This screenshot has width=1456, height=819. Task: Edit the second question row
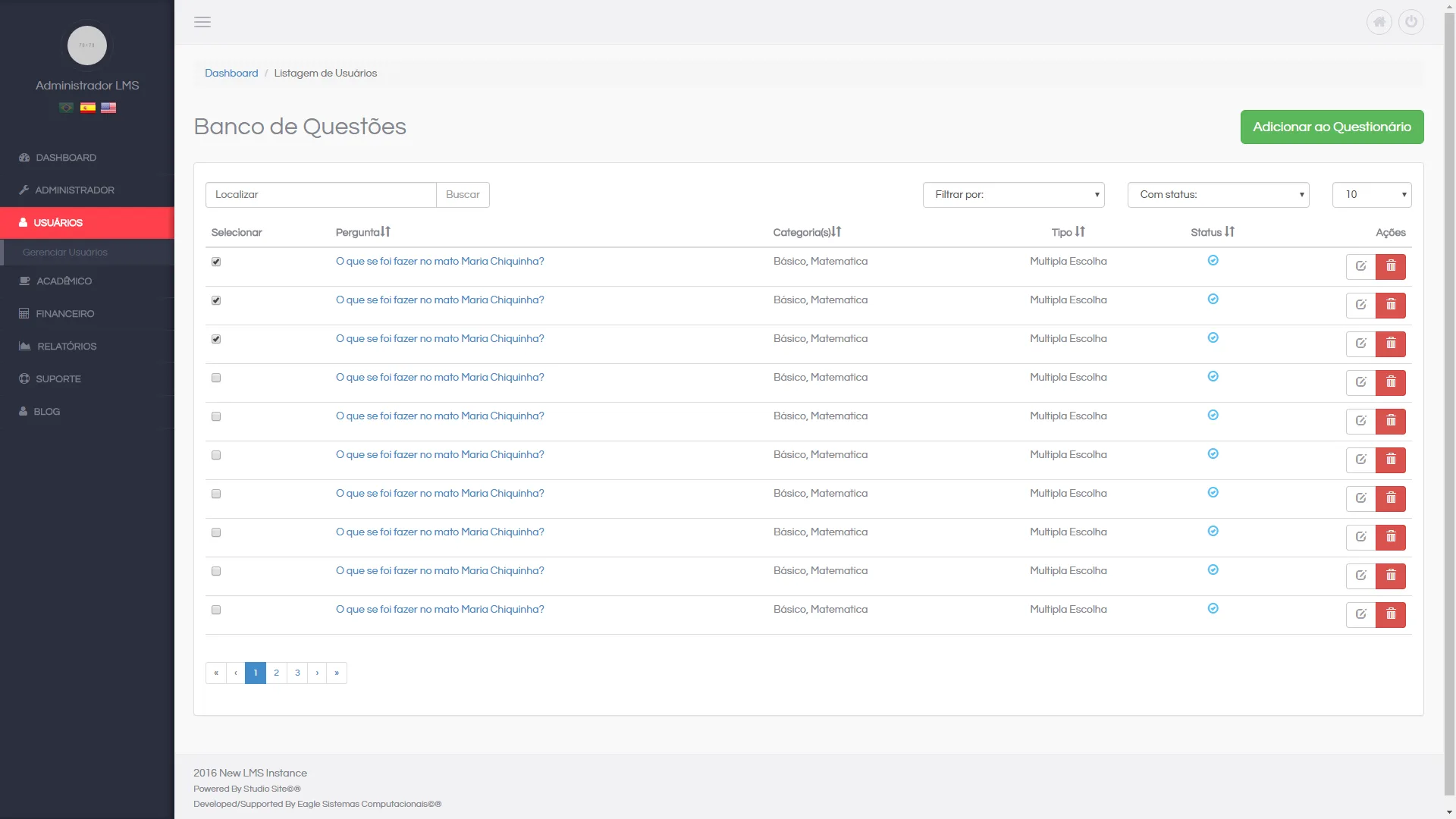(x=1361, y=306)
